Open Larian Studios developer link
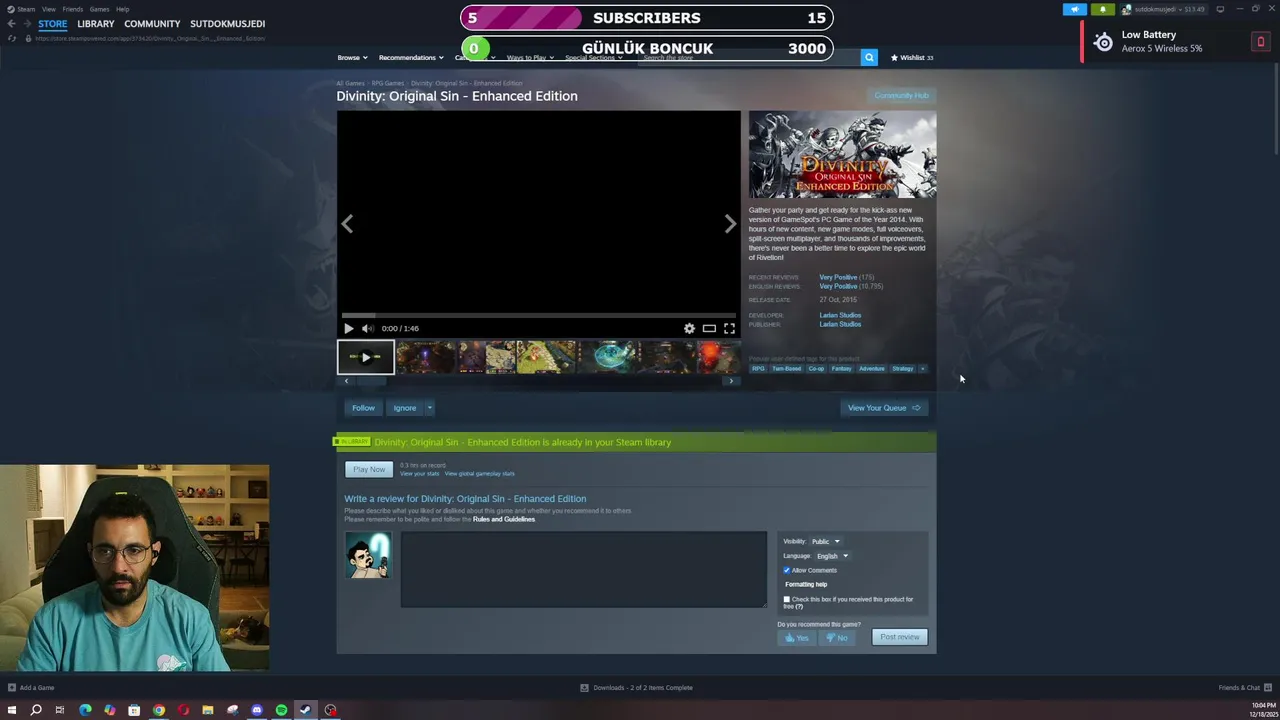The width and height of the screenshot is (1280, 720). tap(840, 315)
